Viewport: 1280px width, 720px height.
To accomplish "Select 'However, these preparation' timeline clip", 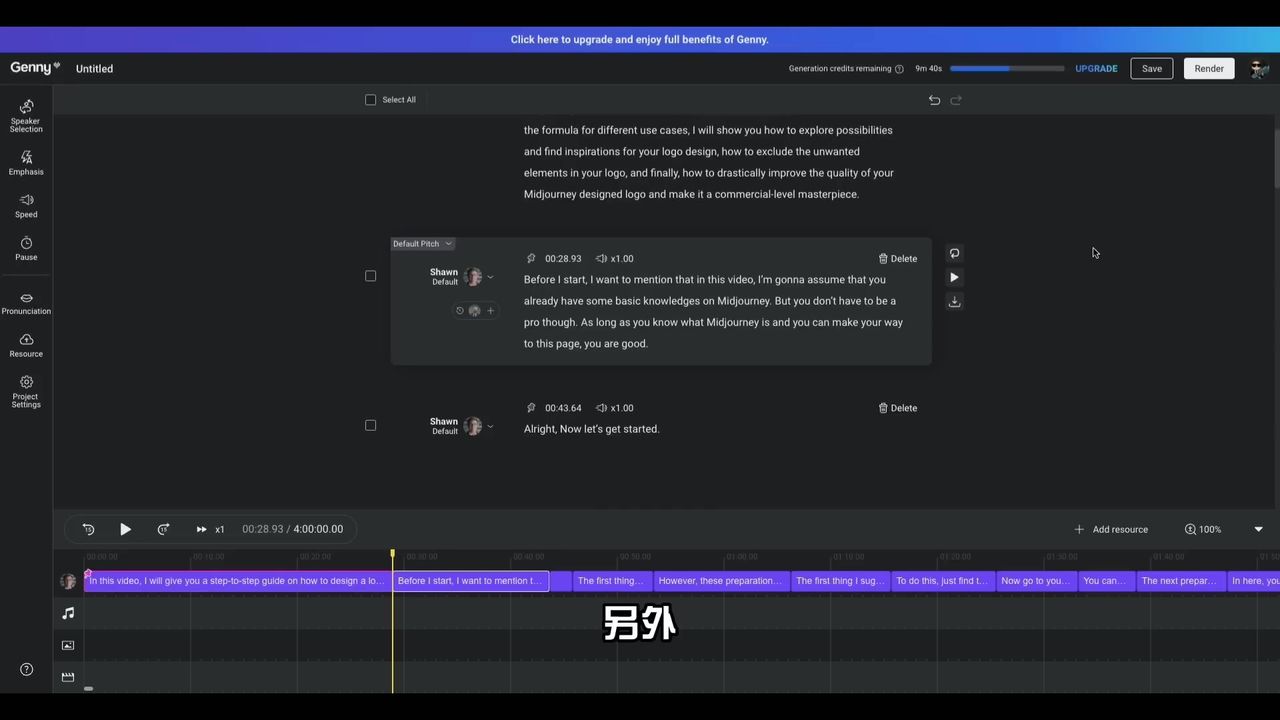I will coord(721,581).
